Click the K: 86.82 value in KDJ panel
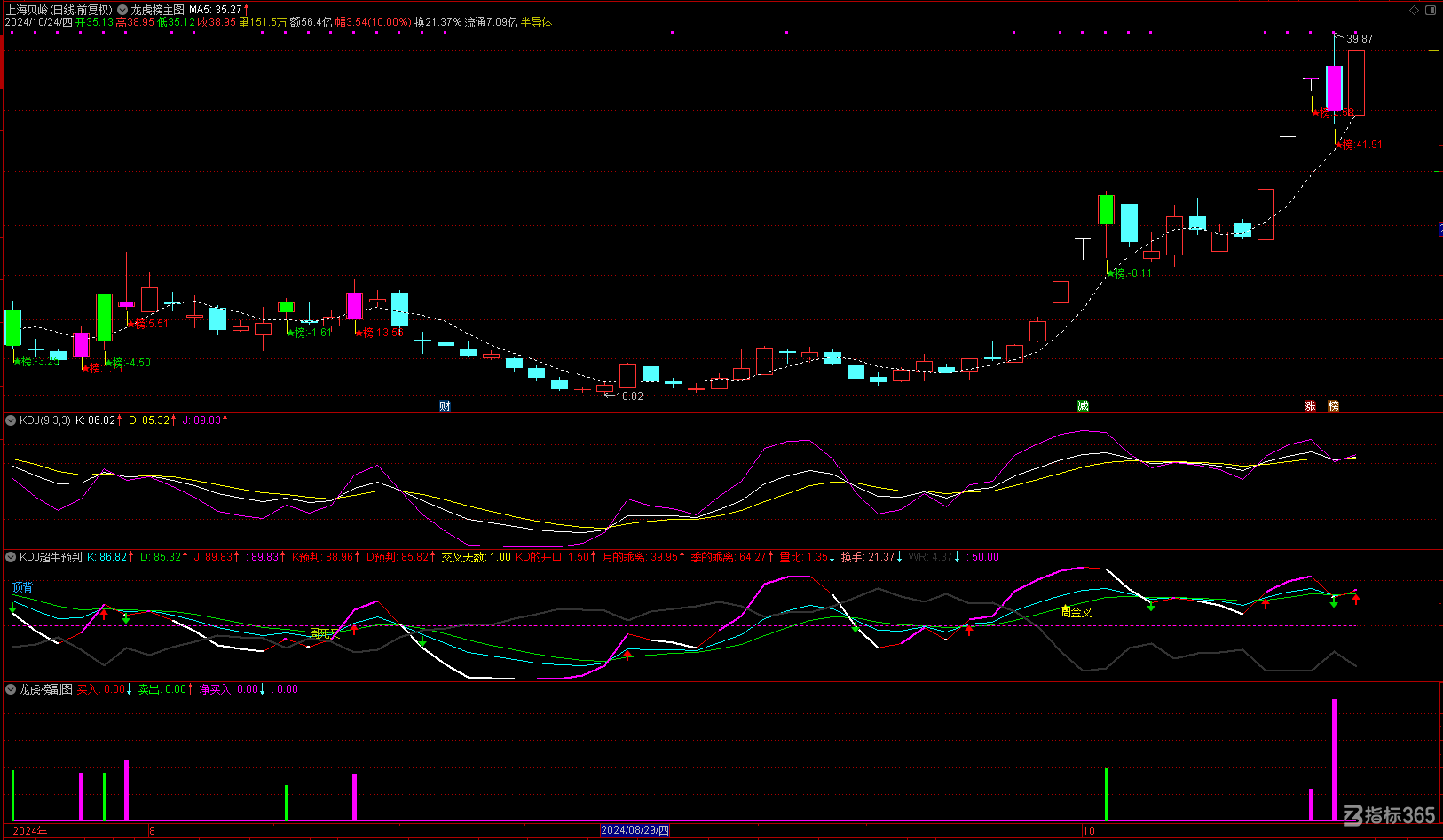This screenshot has width=1443, height=840. tap(99, 420)
